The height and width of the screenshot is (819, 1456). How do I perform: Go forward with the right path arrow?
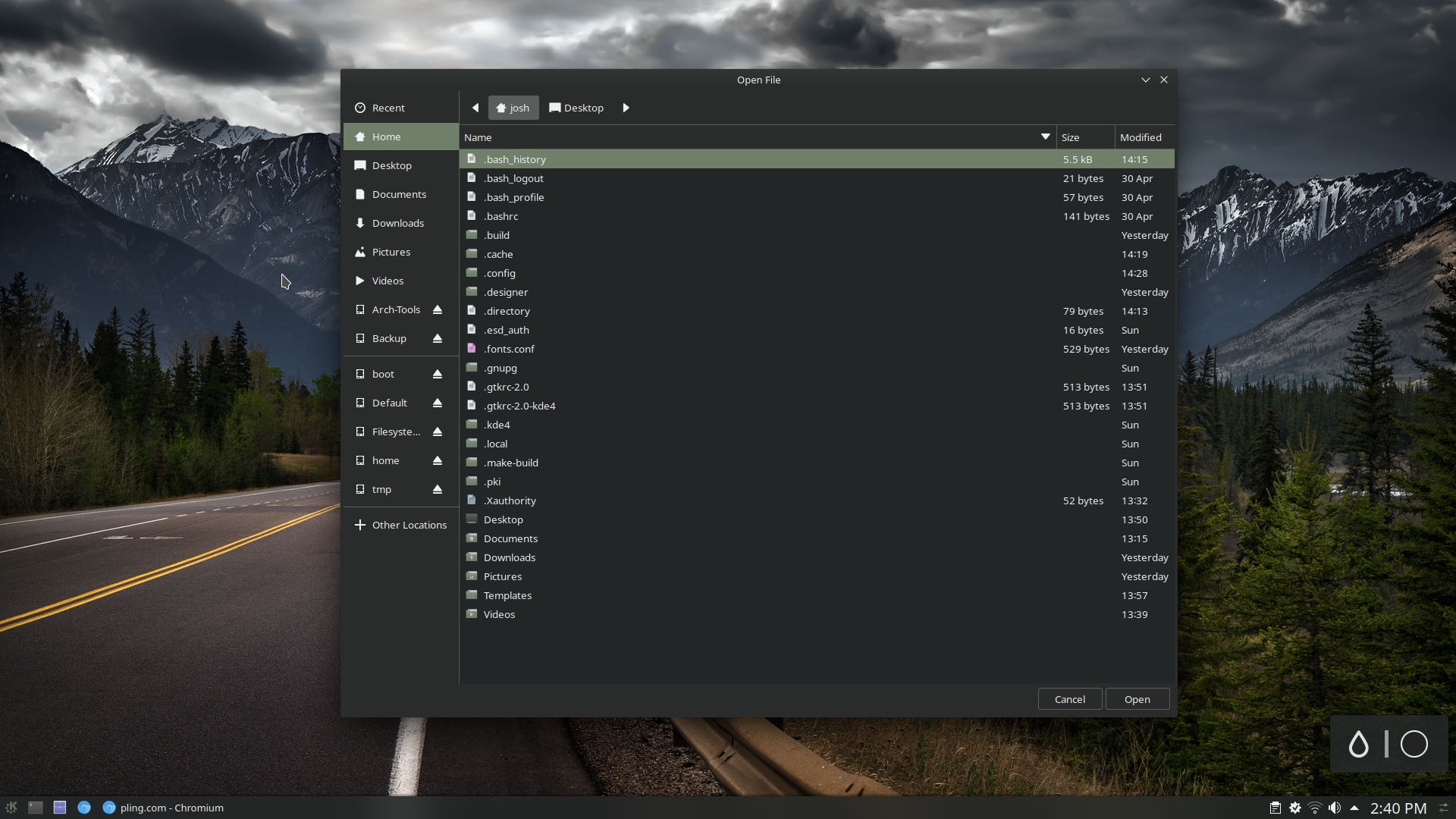tap(626, 108)
